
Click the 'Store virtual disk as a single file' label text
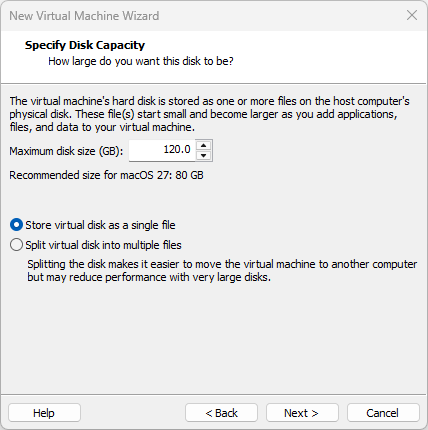tap(100, 225)
